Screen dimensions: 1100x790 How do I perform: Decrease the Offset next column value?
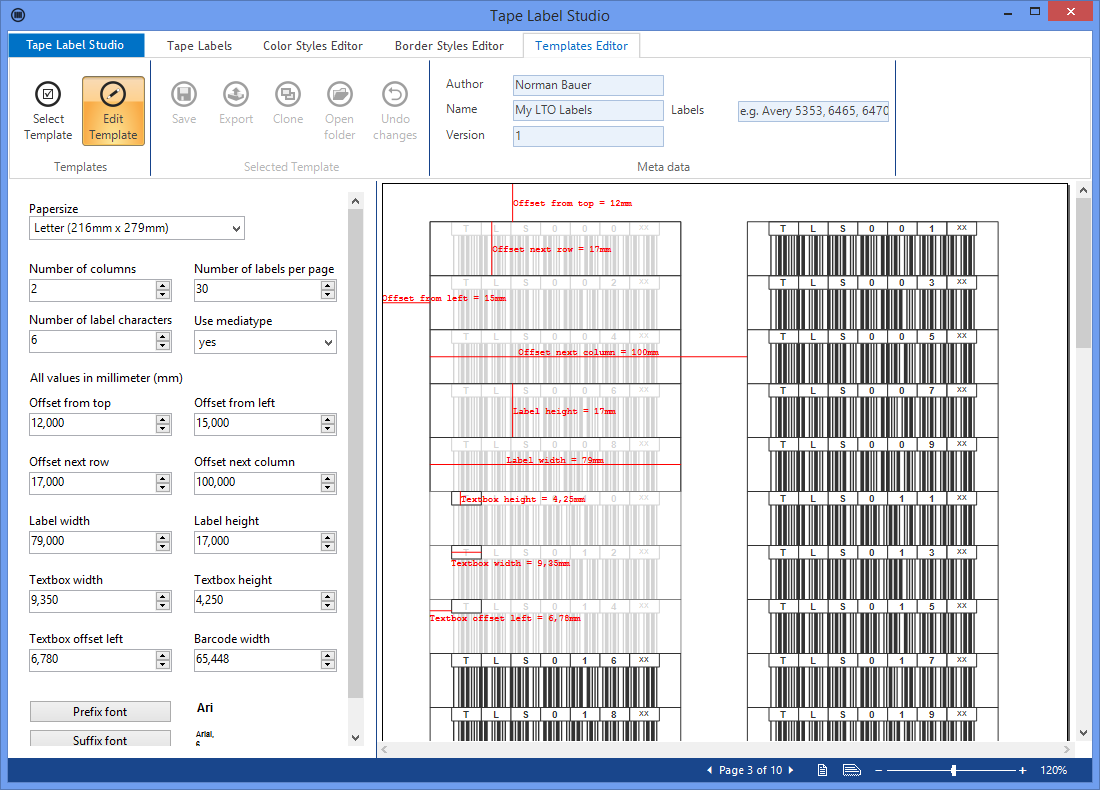pos(328,488)
